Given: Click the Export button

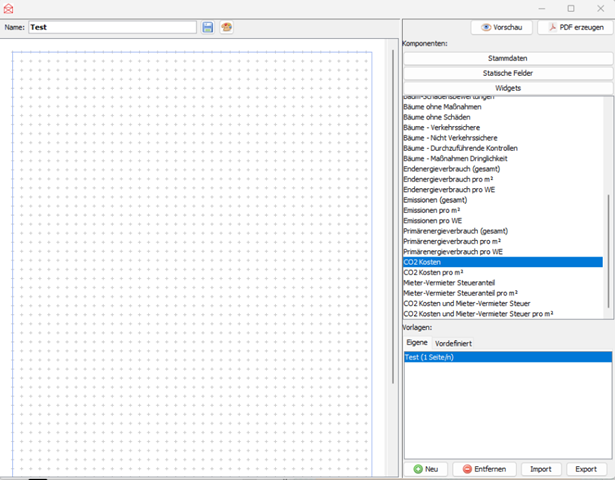Looking at the screenshot, I should pyautogui.click(x=586, y=468).
